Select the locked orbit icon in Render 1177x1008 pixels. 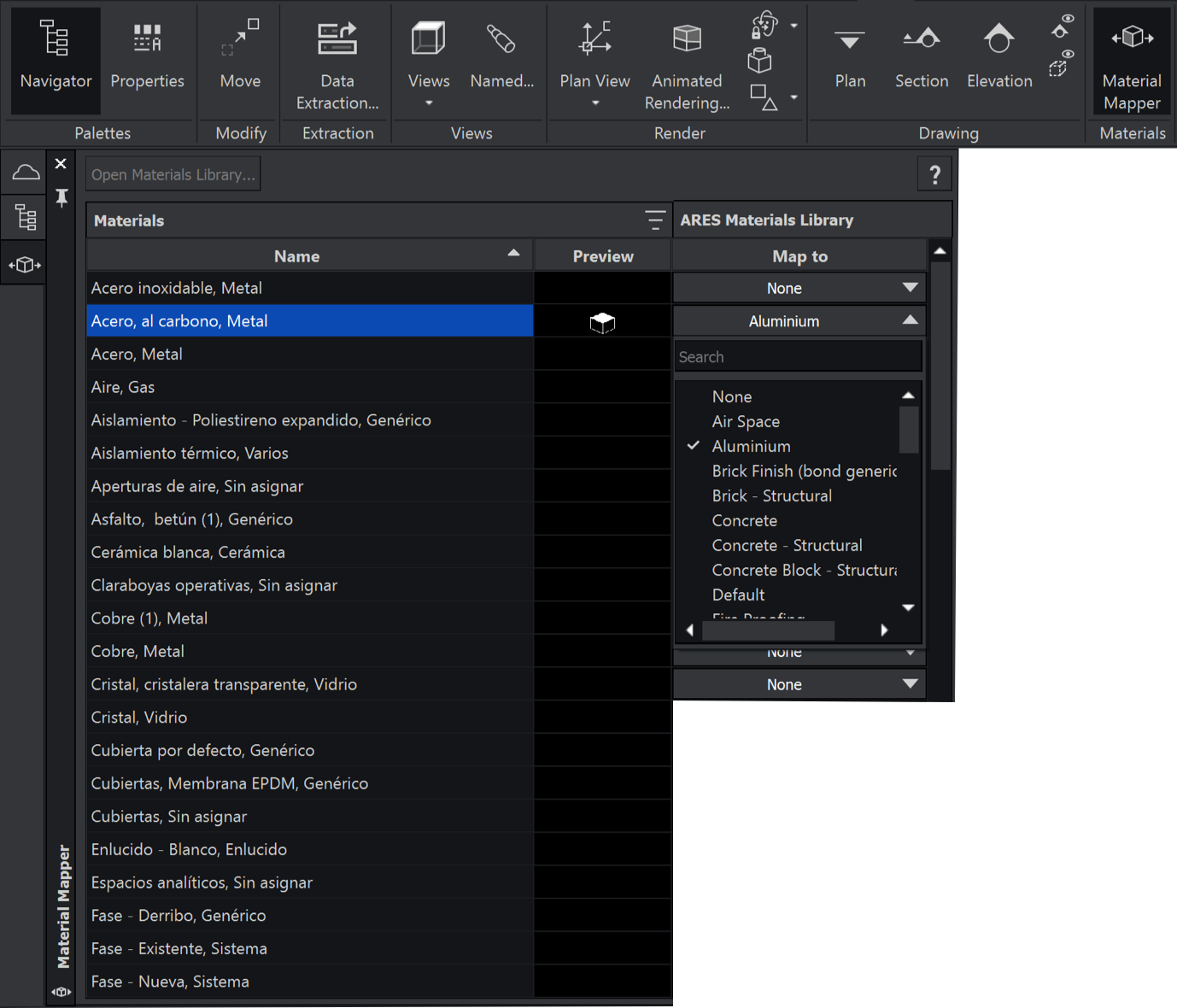[764, 25]
